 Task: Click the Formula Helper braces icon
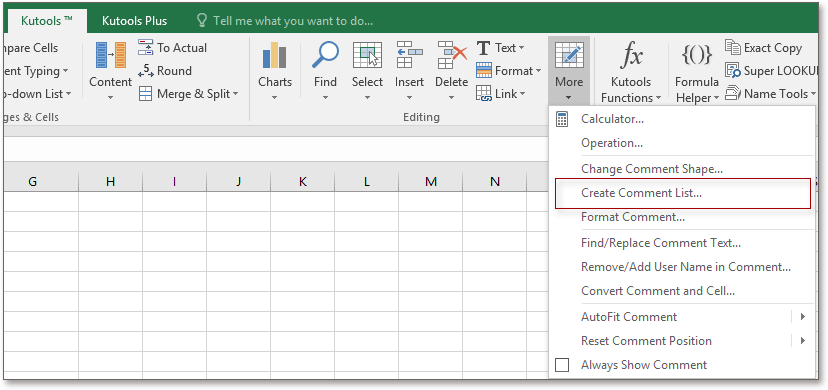697,55
